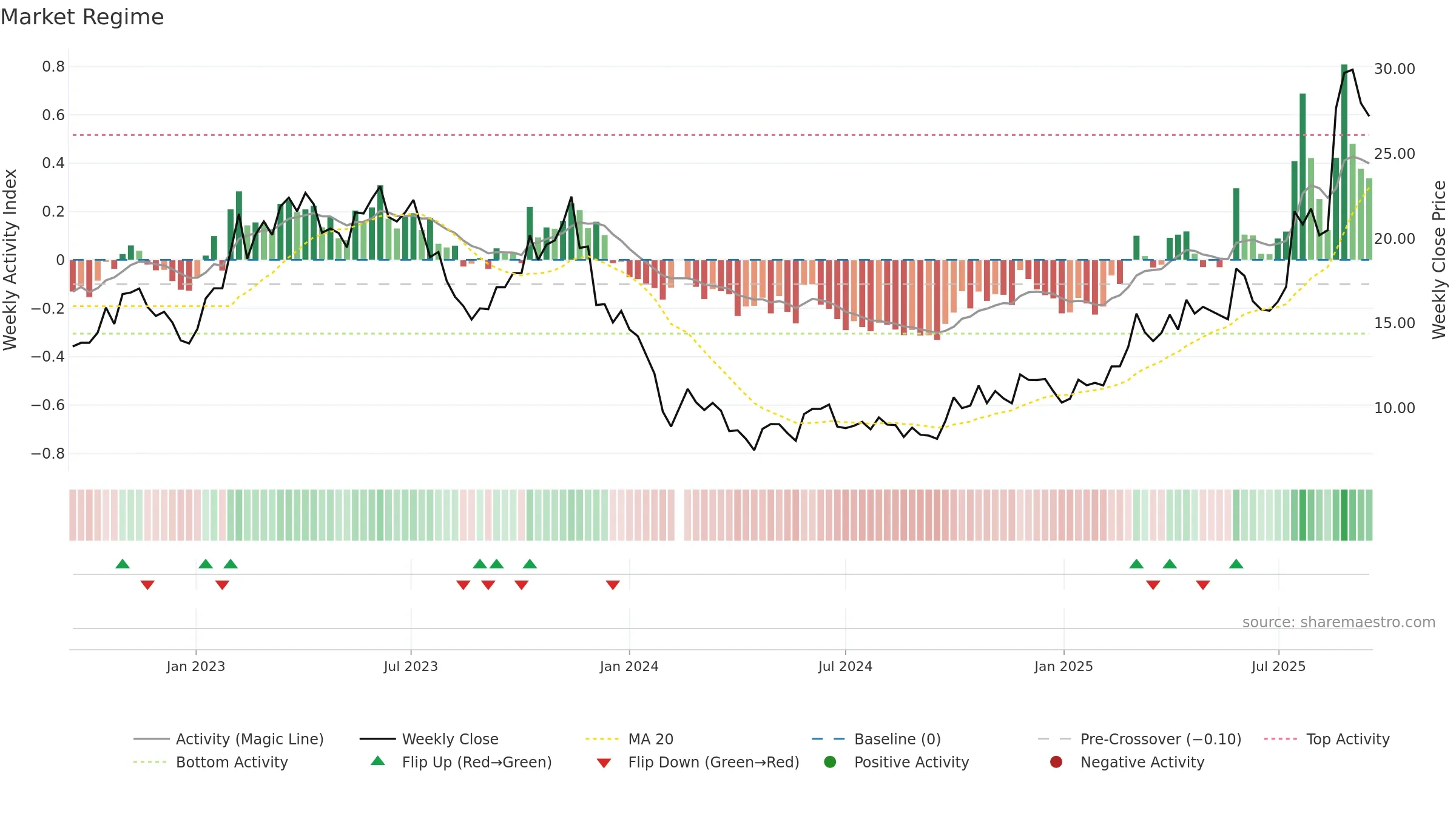
Task: Toggle the Flip Up (Red→Green) legend entry
Action: (461, 762)
